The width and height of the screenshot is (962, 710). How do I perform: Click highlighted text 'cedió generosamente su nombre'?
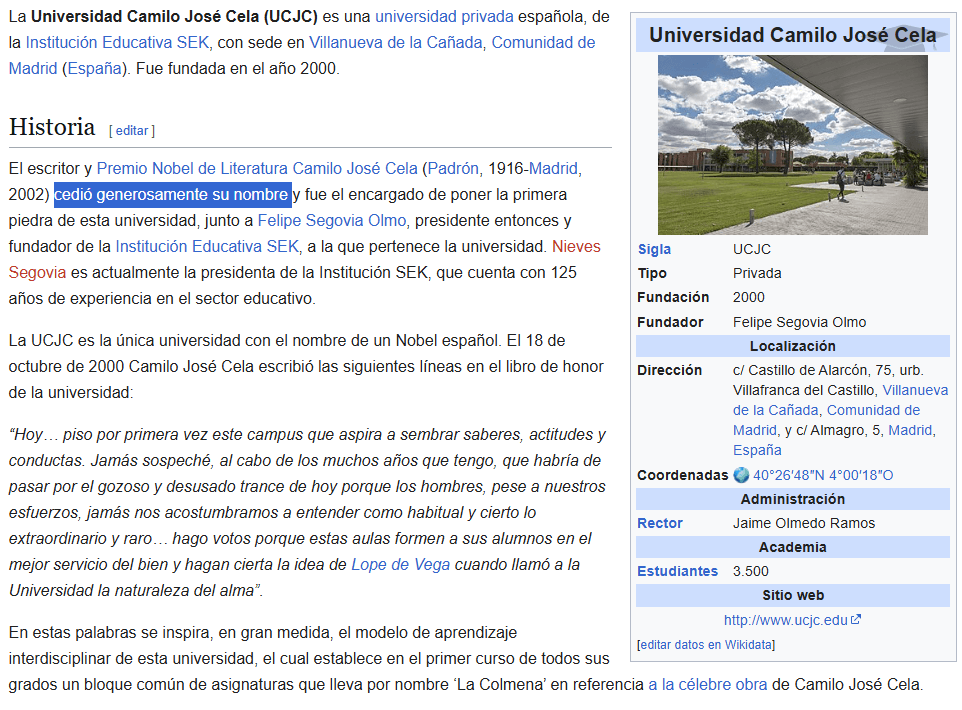click(x=172, y=195)
